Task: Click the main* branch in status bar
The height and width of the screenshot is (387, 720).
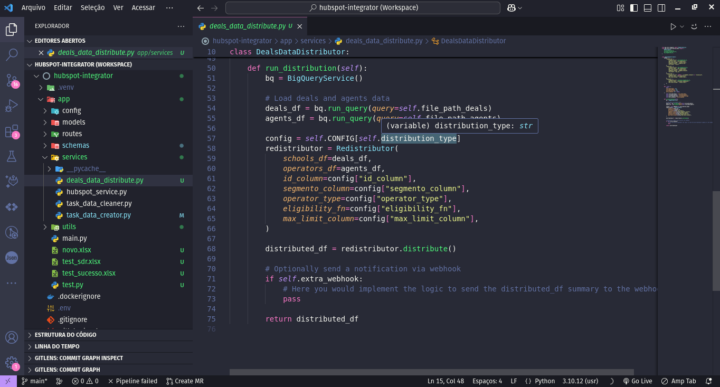Action: [x=34, y=381]
